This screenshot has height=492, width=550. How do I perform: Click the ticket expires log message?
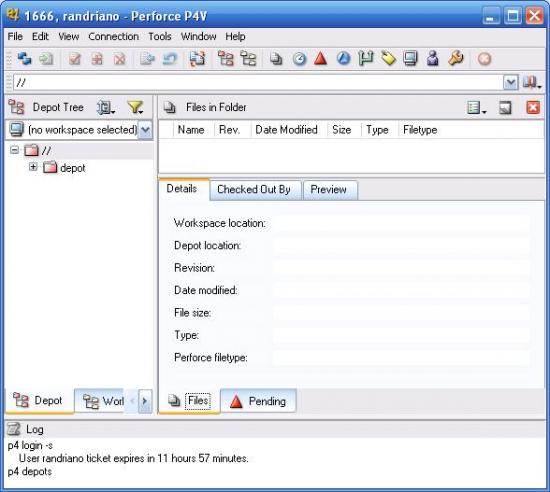pos(134,458)
